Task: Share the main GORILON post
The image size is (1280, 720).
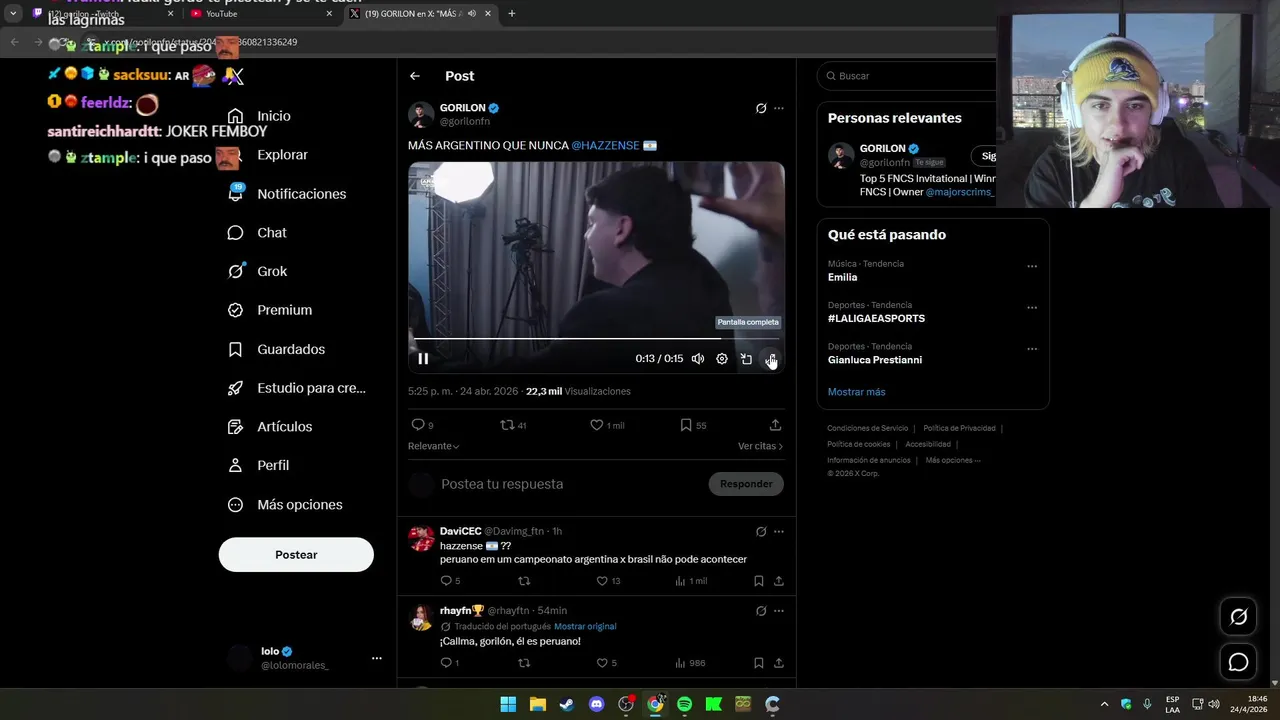Action: pos(775,425)
